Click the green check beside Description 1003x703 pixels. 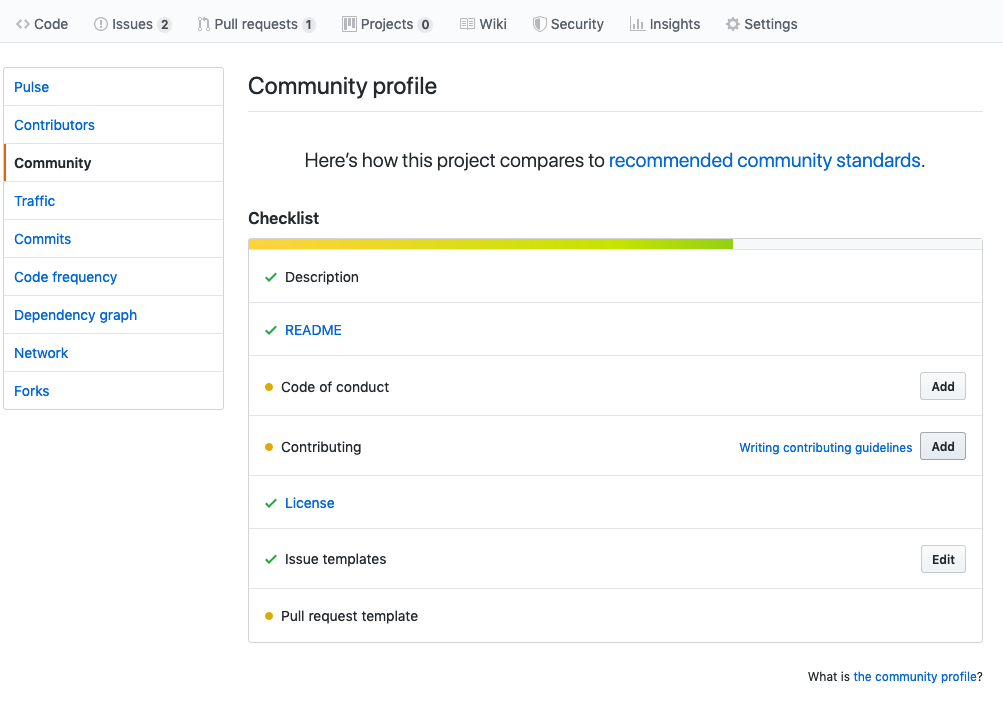pyautogui.click(x=271, y=278)
